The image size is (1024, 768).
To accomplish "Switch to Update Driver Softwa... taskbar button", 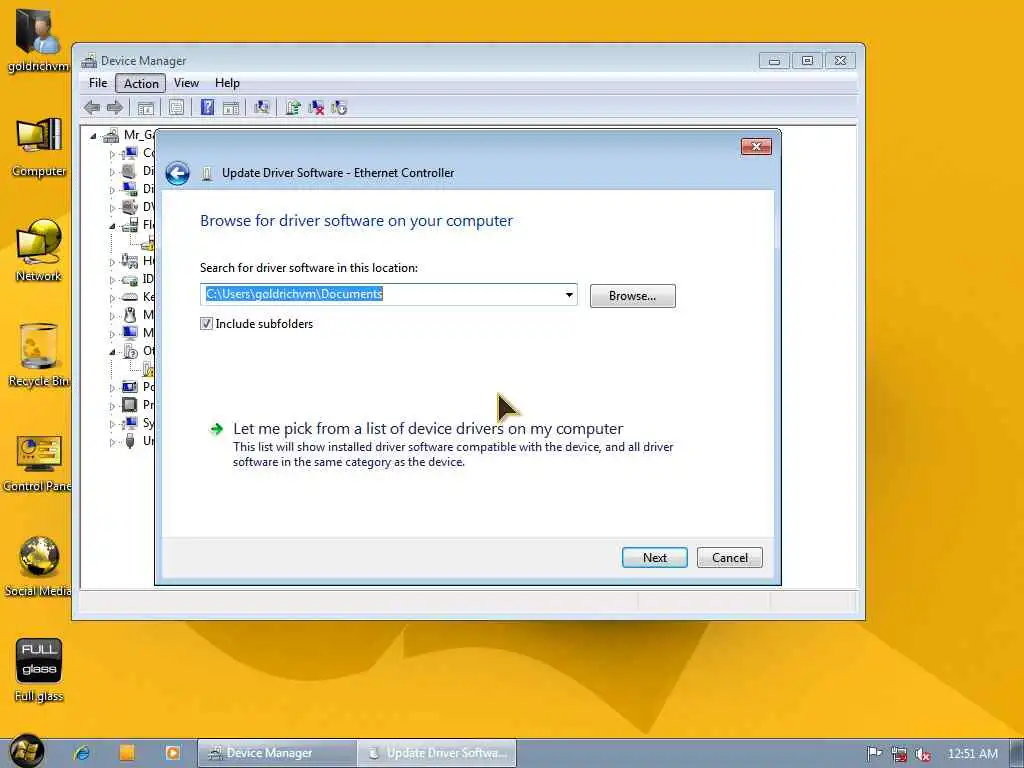I will (437, 753).
